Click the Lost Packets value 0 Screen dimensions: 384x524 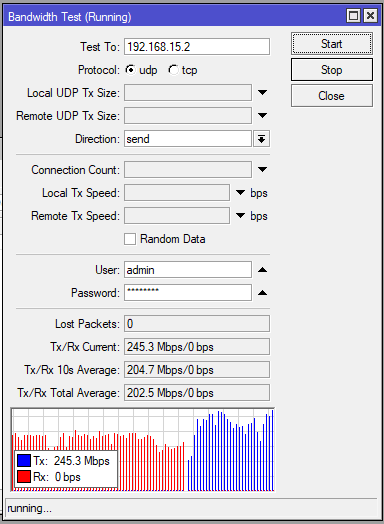pyautogui.click(x=197, y=323)
